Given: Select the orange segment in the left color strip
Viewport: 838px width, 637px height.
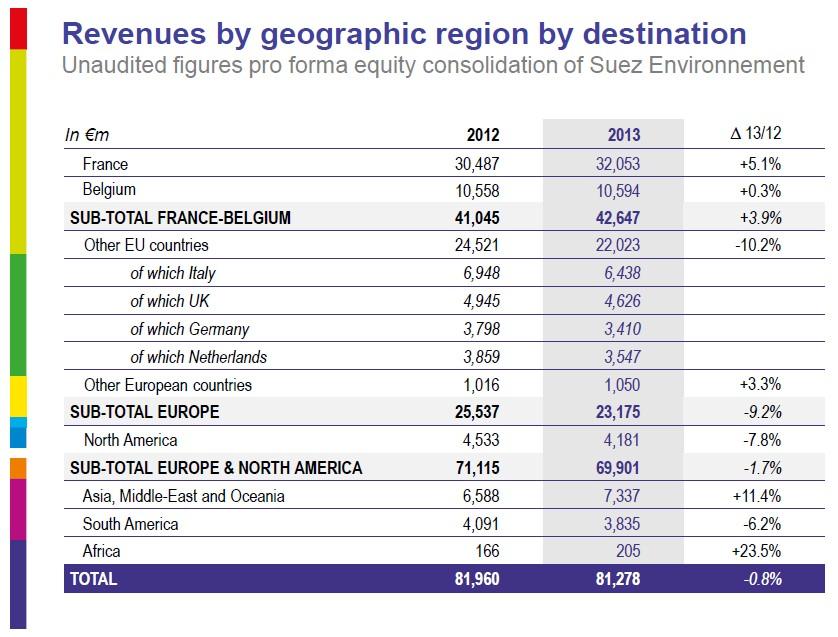Looking at the screenshot, I should 18,468.
